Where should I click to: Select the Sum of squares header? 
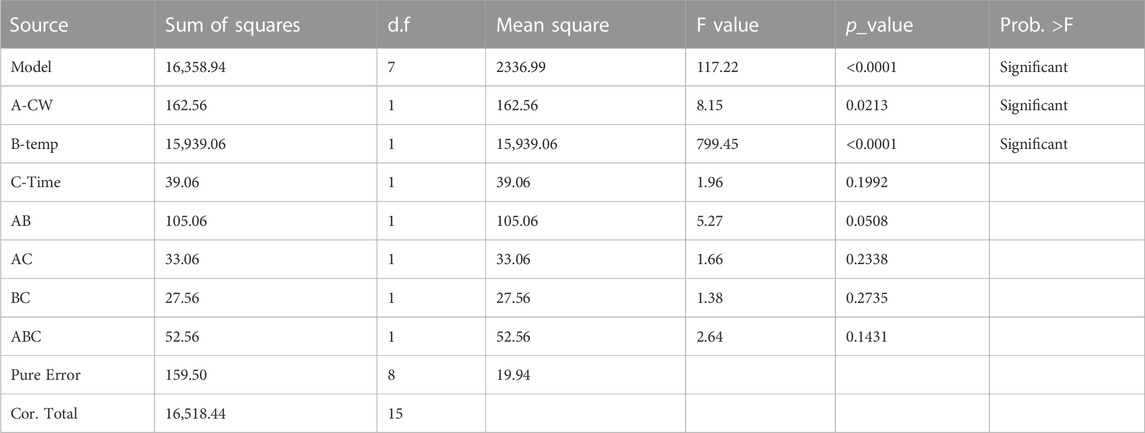233,26
